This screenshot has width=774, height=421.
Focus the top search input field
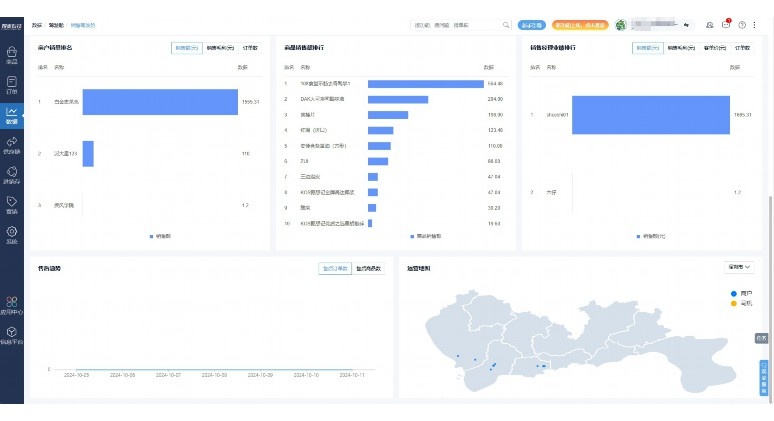457,25
